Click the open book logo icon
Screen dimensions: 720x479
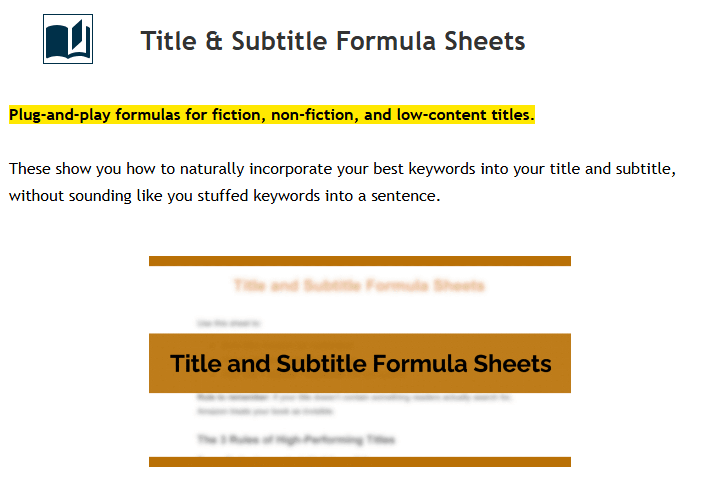coord(68,39)
